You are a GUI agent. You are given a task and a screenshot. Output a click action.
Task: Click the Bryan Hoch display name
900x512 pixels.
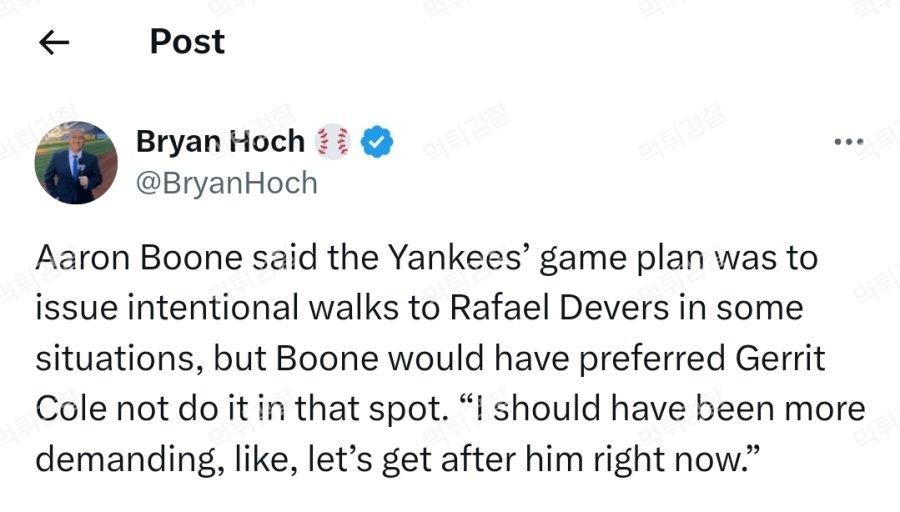tap(220, 143)
